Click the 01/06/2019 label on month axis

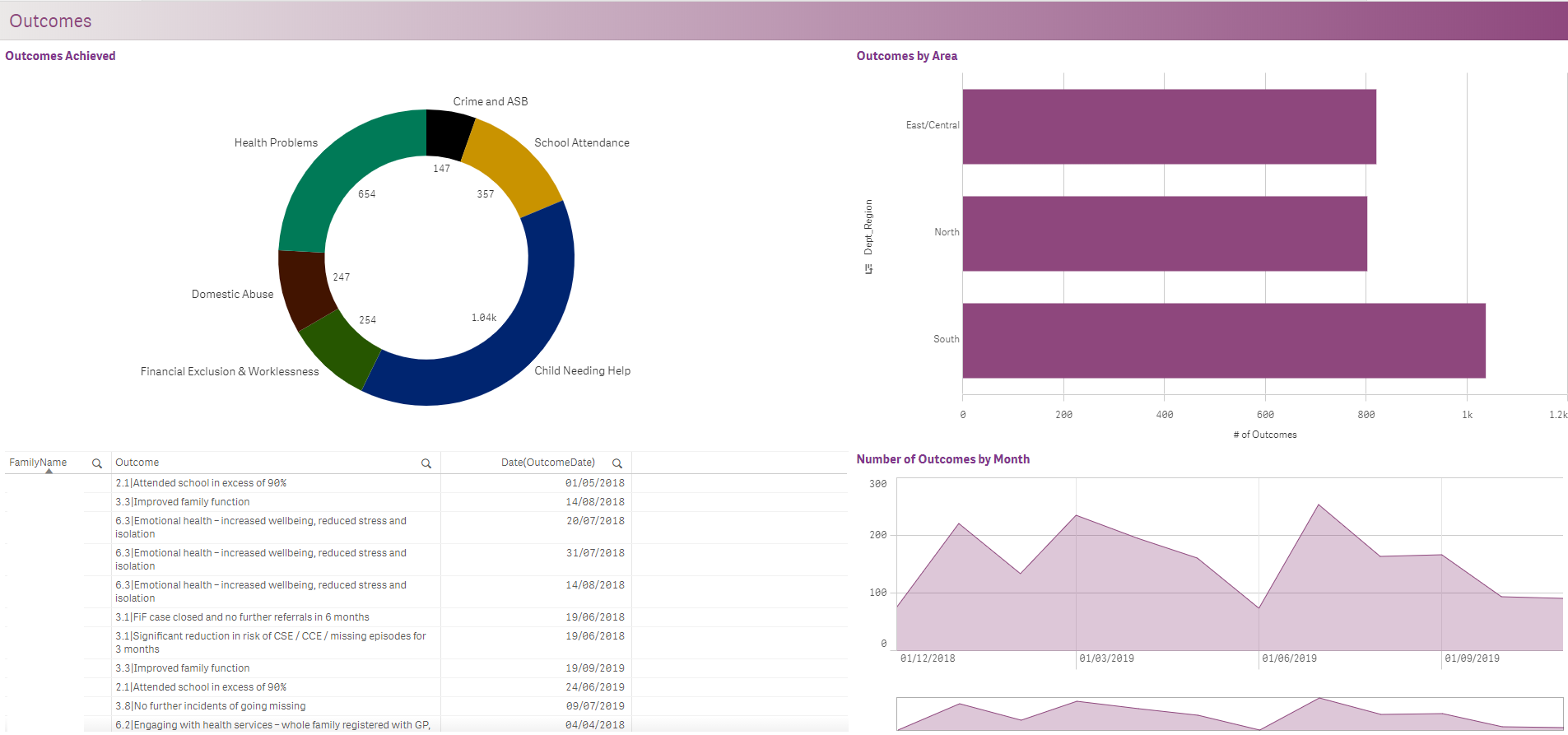coord(1289,658)
